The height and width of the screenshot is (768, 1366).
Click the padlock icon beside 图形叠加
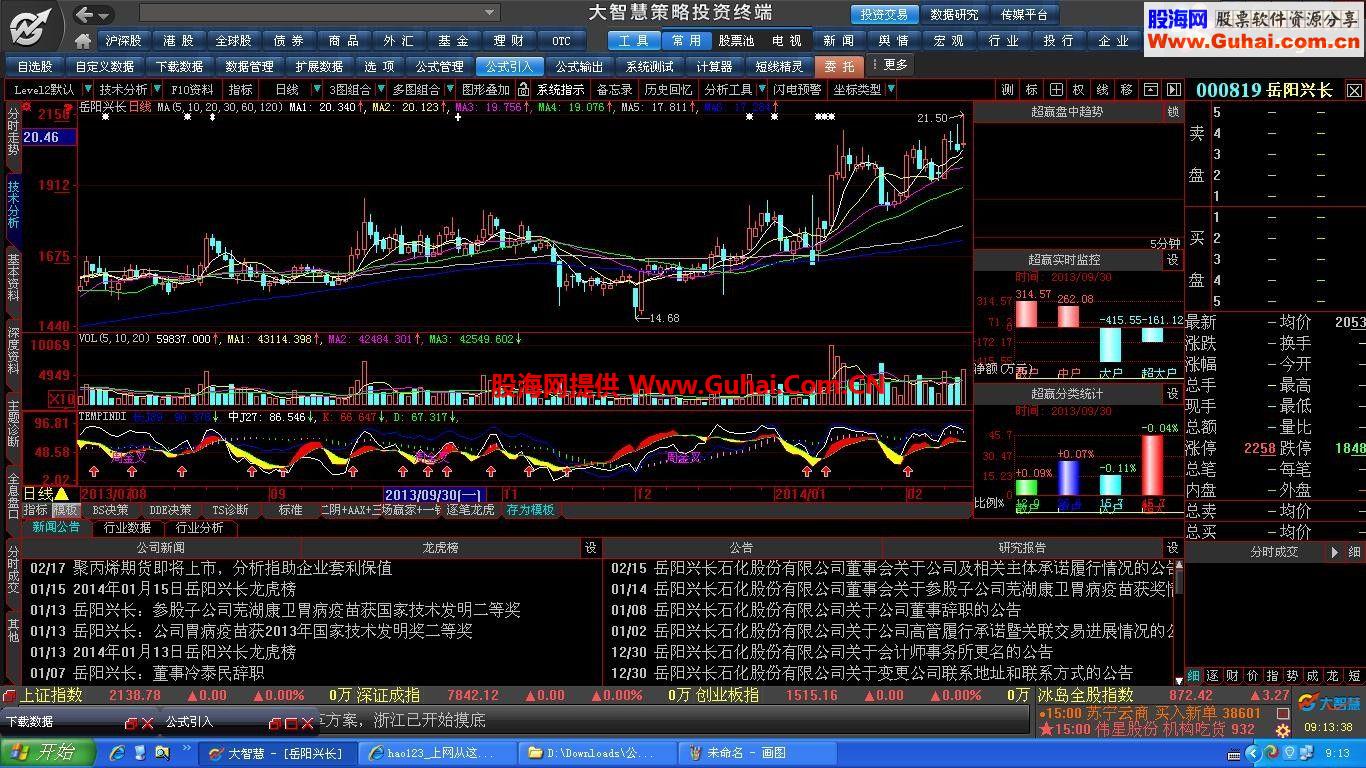coord(524,90)
